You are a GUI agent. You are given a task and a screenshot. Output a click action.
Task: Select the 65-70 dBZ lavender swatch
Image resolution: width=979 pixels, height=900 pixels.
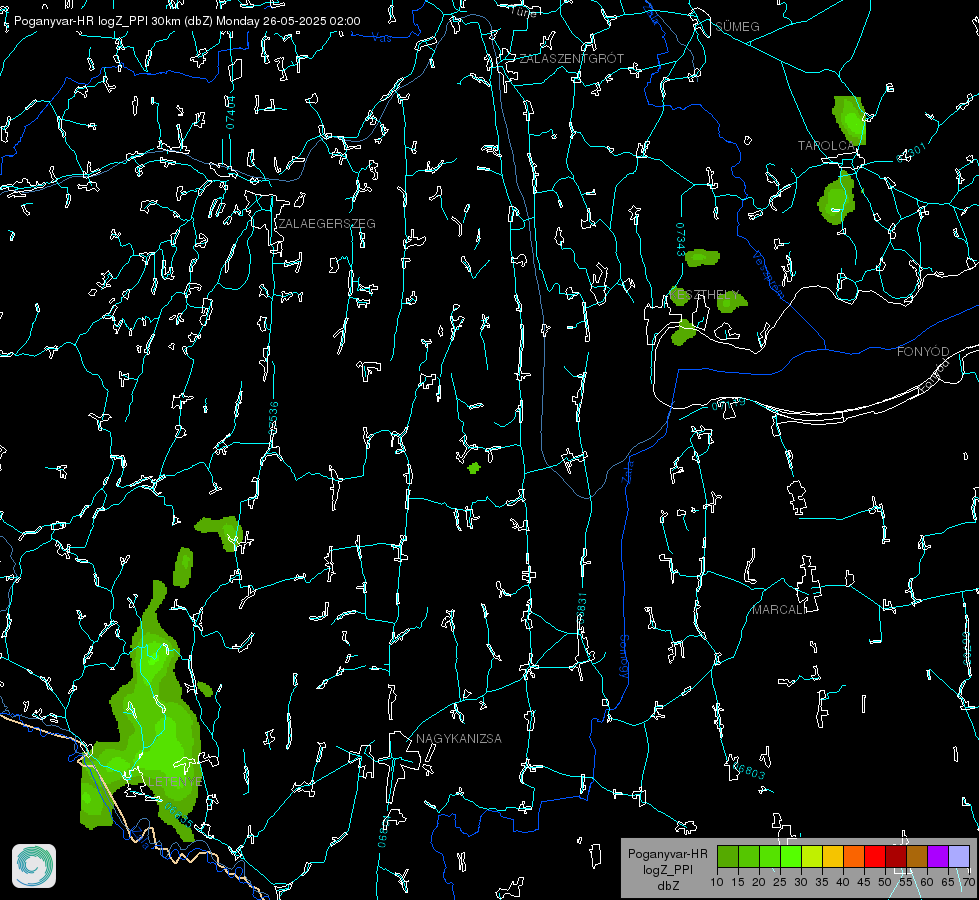(959, 856)
